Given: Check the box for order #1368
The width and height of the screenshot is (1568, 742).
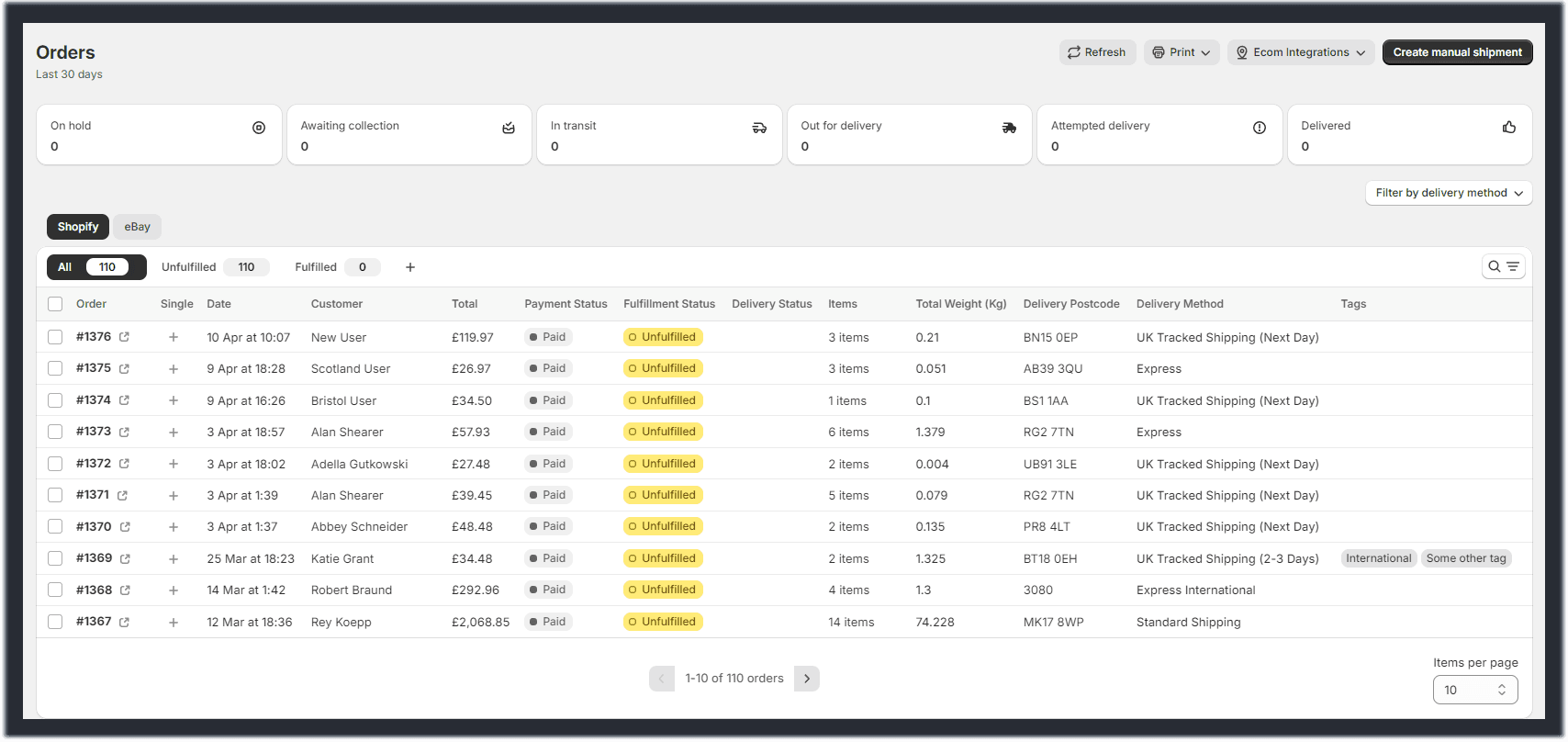Looking at the screenshot, I should pyautogui.click(x=55, y=590).
